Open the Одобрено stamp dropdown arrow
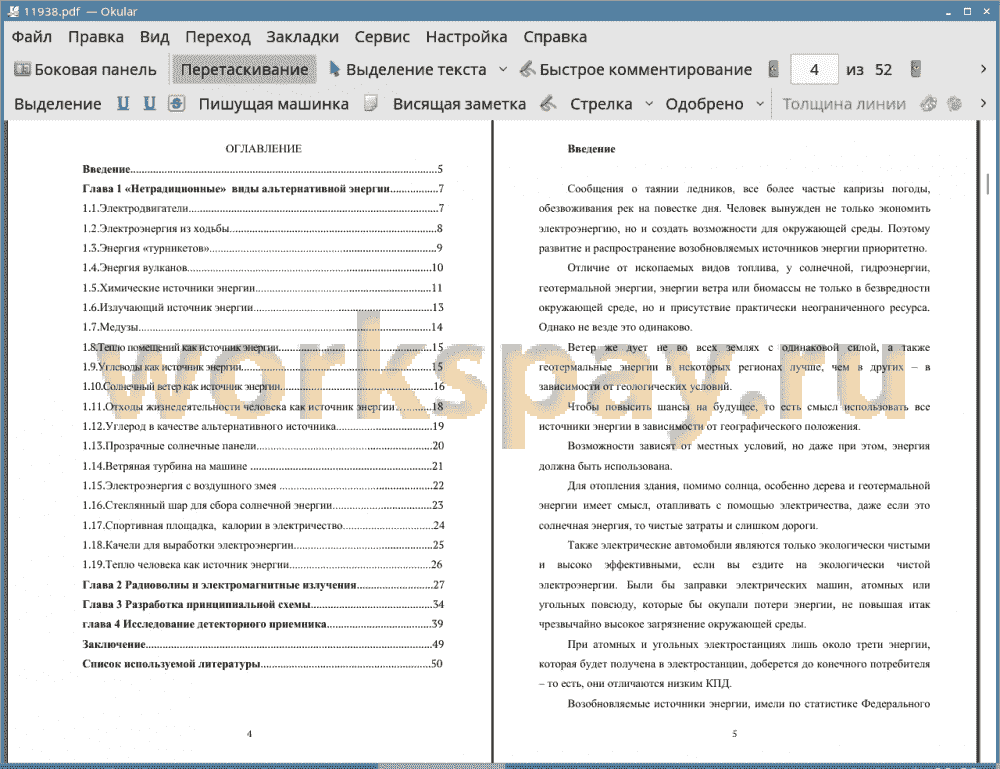 pos(760,104)
